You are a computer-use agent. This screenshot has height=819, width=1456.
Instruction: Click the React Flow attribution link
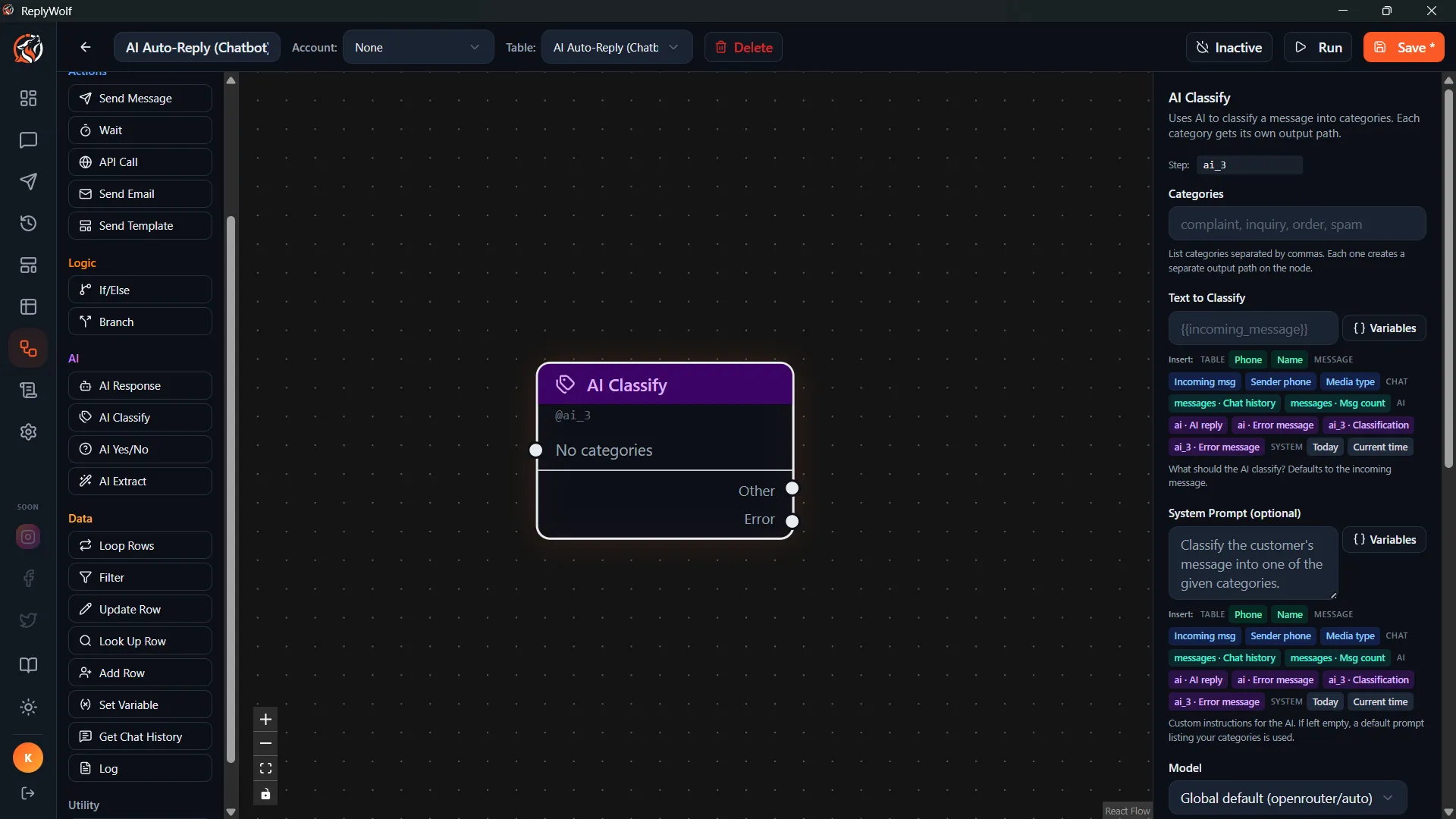[x=1127, y=811]
